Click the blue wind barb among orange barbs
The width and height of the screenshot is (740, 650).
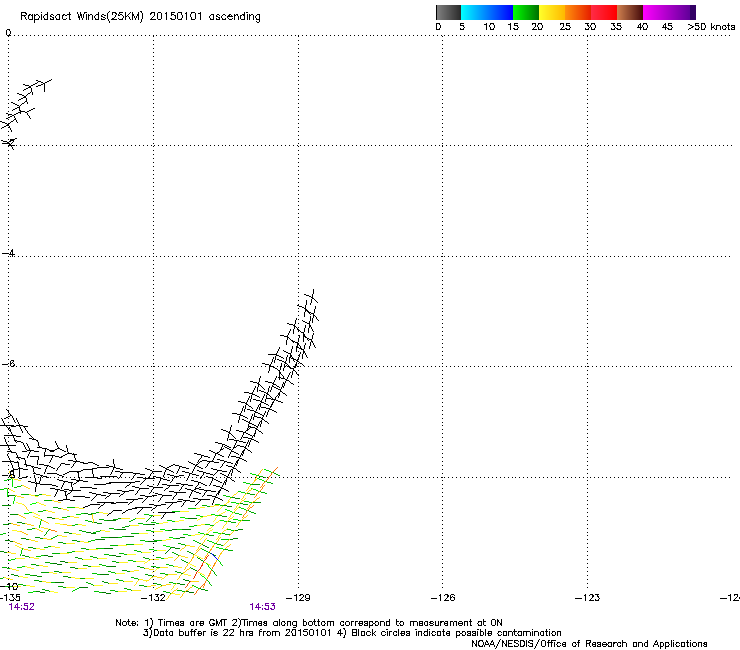pos(214,557)
